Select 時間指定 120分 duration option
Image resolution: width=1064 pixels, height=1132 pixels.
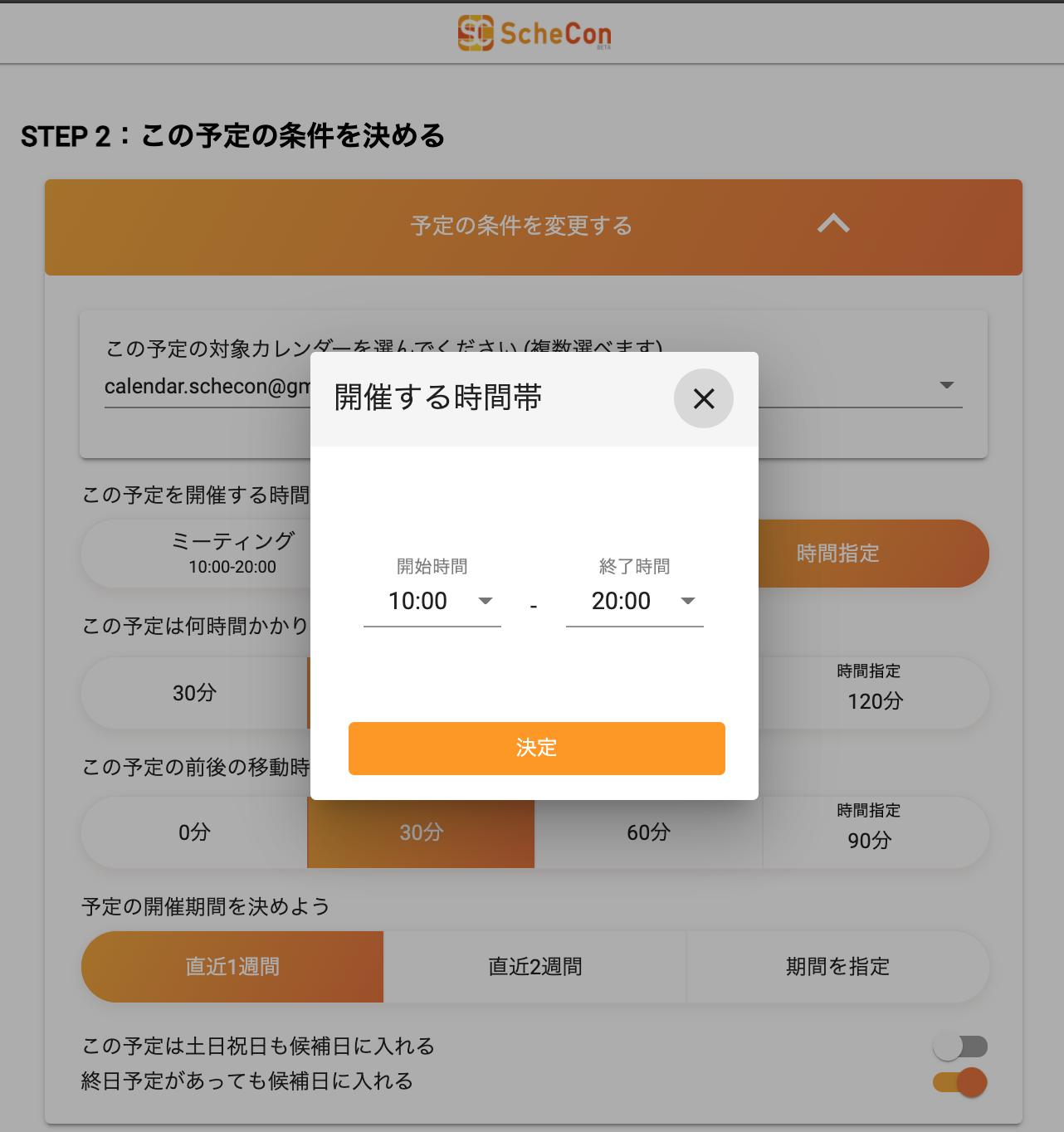[876, 693]
